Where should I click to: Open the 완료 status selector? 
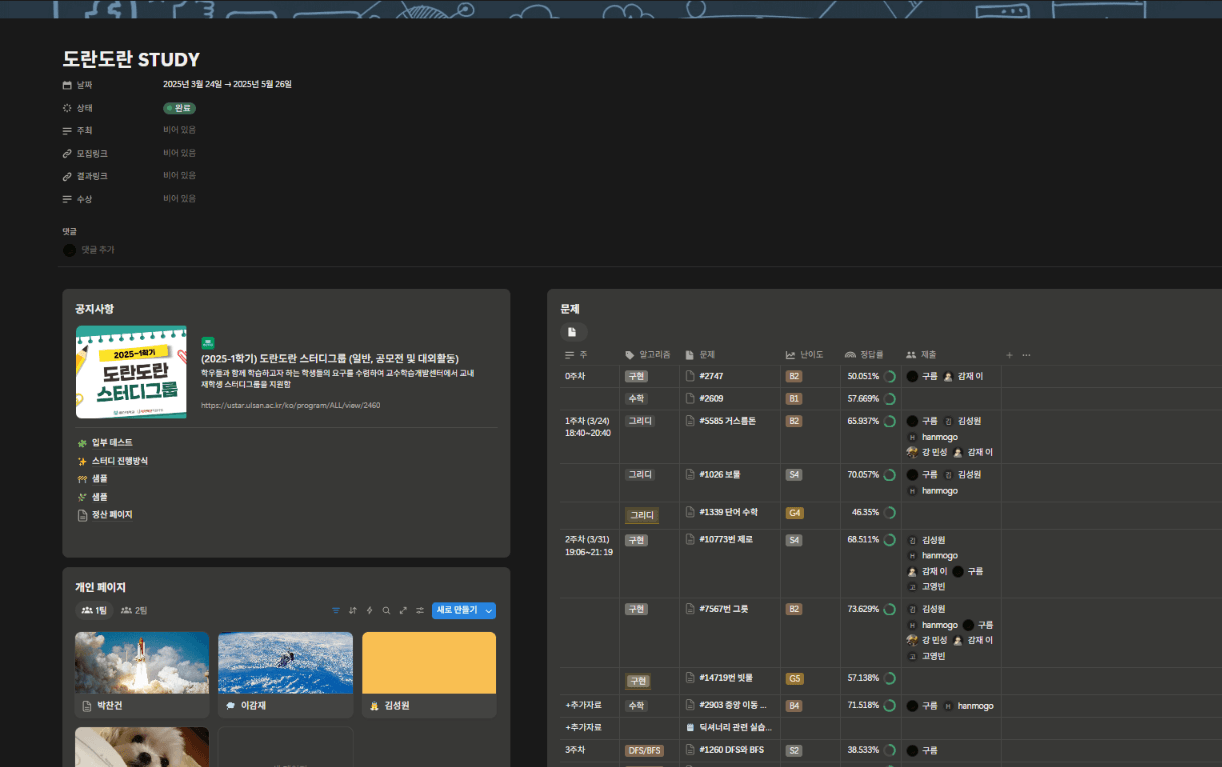pos(180,108)
